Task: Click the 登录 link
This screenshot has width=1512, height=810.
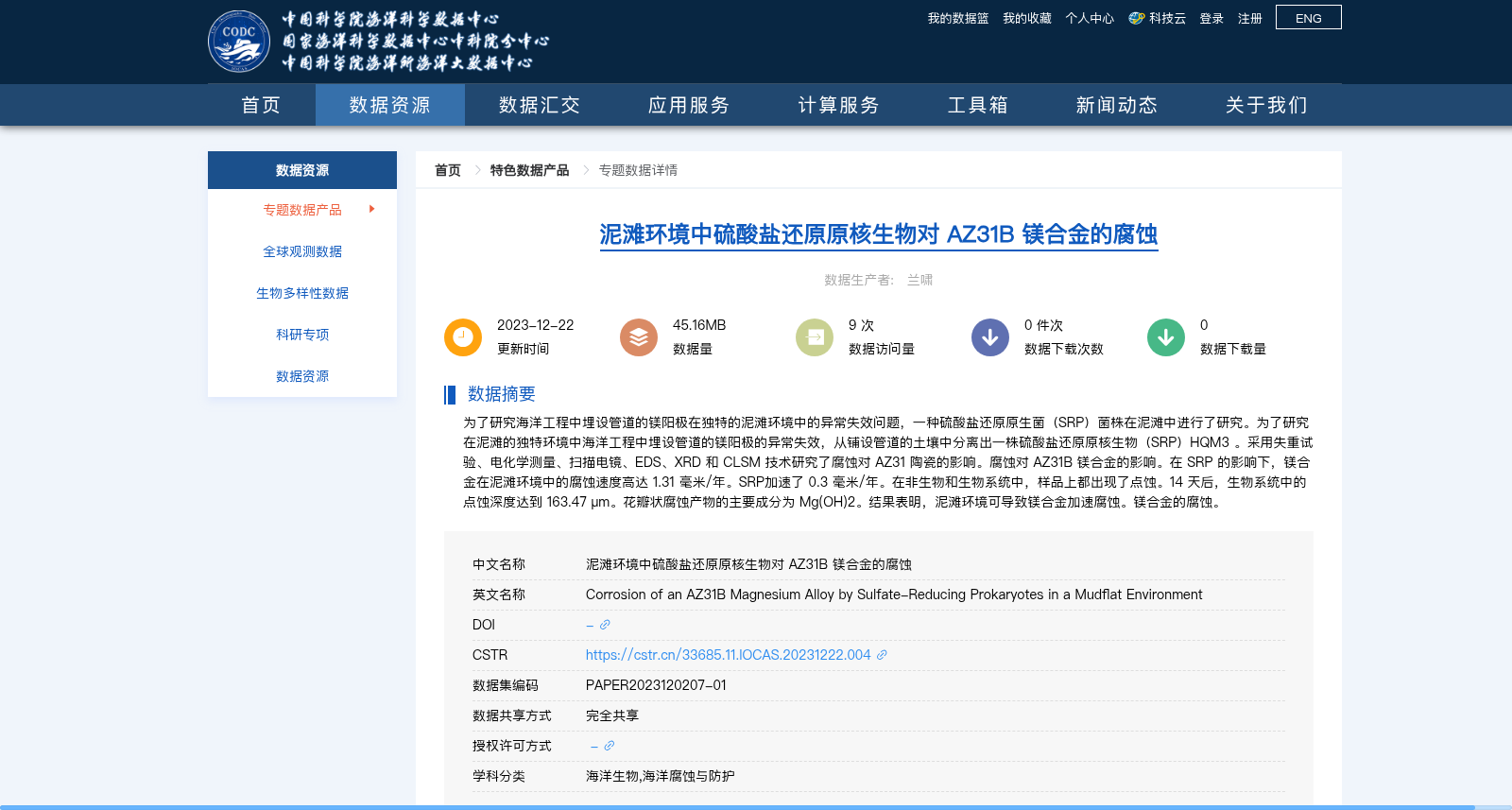Action: [x=1211, y=18]
